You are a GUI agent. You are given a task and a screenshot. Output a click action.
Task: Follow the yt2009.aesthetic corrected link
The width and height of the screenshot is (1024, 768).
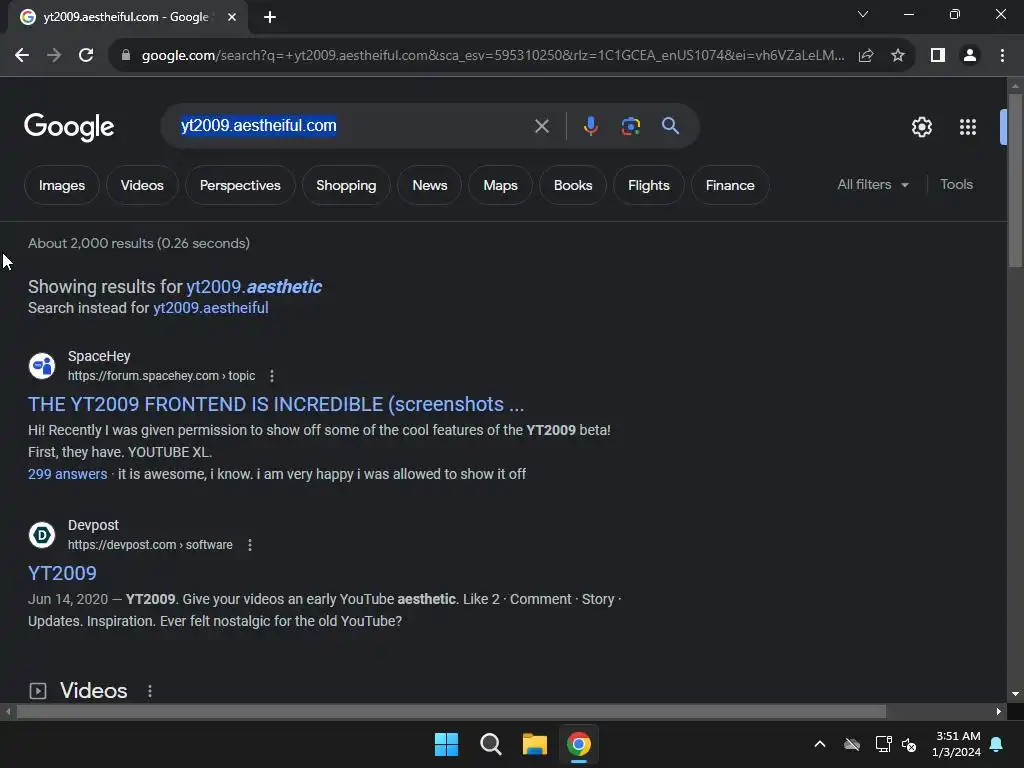tap(254, 287)
